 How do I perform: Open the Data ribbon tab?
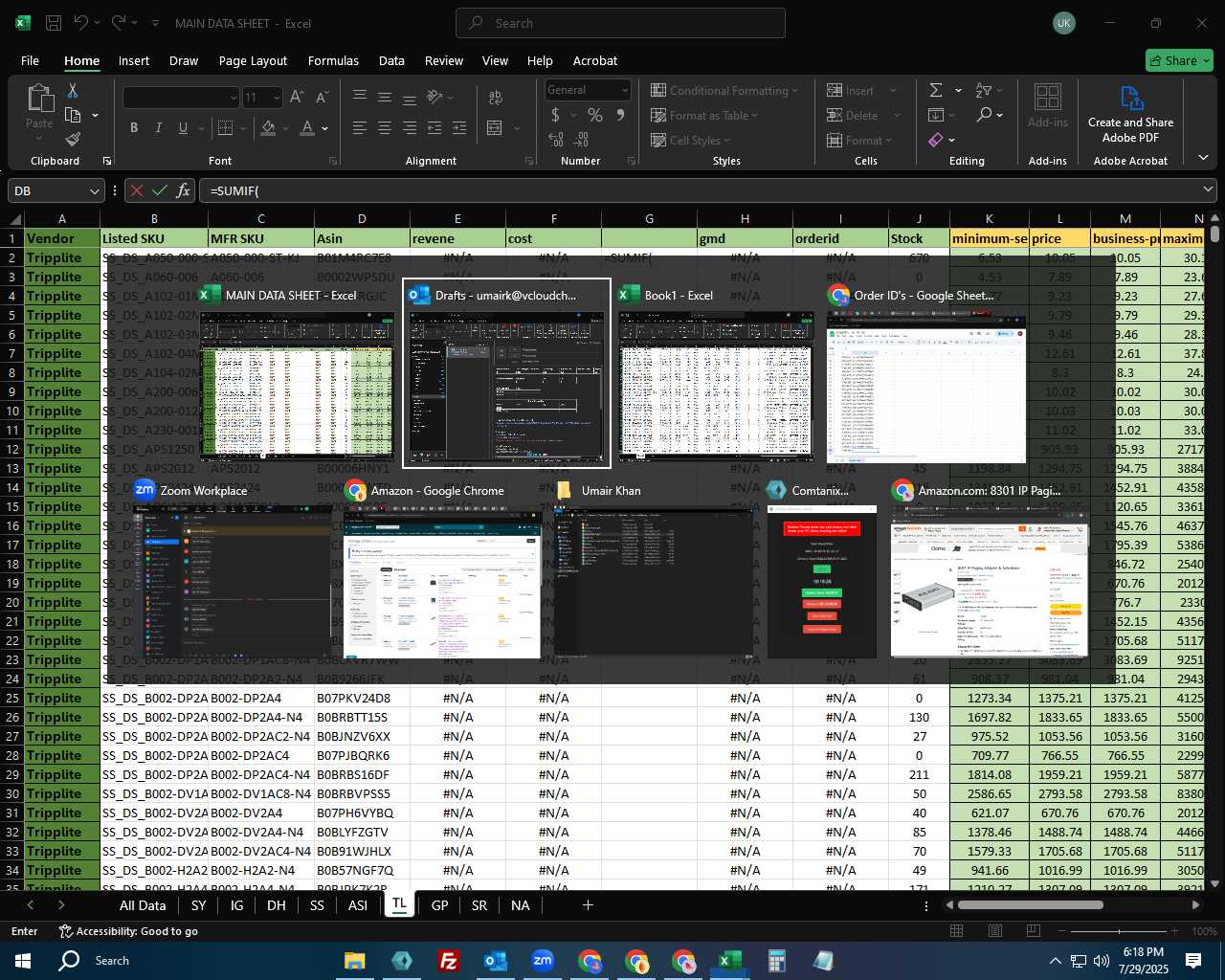pos(391,60)
